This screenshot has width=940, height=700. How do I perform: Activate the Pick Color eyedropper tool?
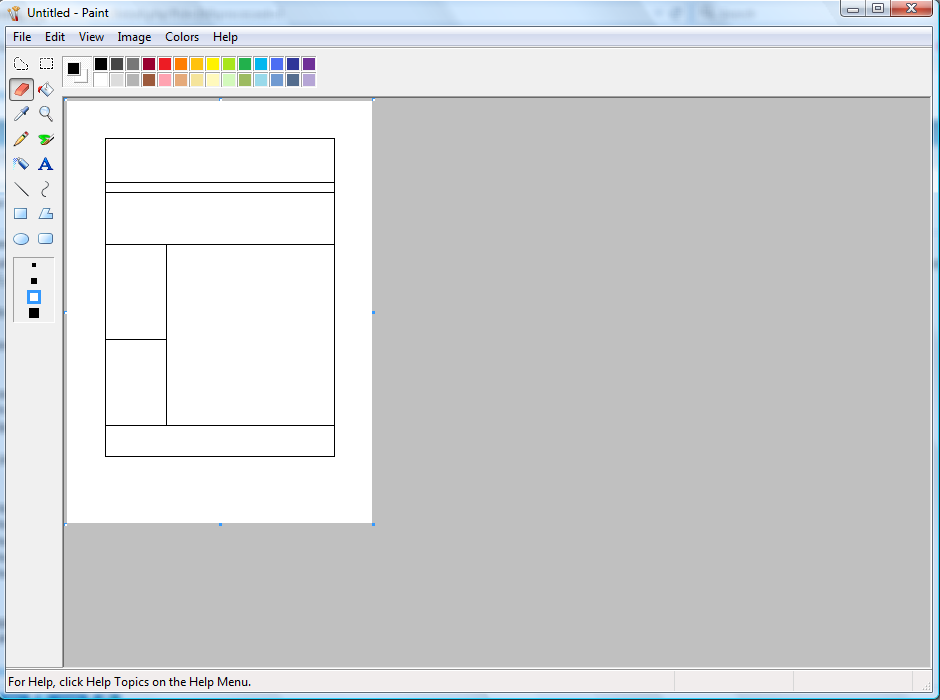point(21,114)
